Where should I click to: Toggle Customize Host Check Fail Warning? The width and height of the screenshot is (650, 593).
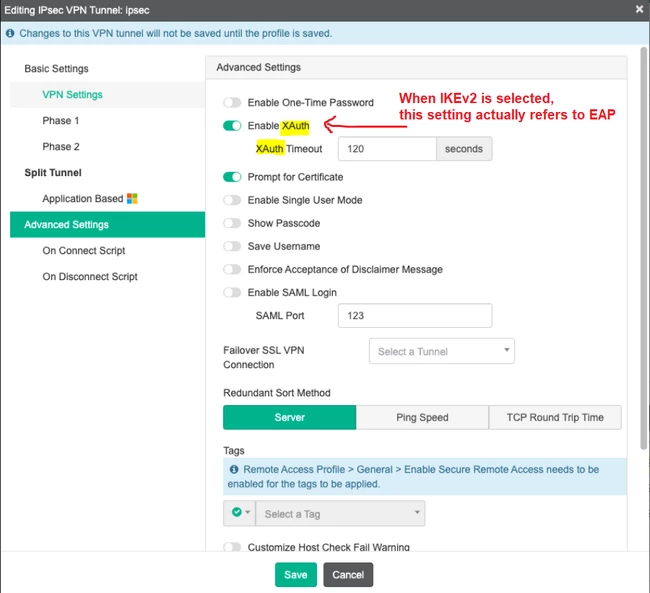pyautogui.click(x=232, y=547)
